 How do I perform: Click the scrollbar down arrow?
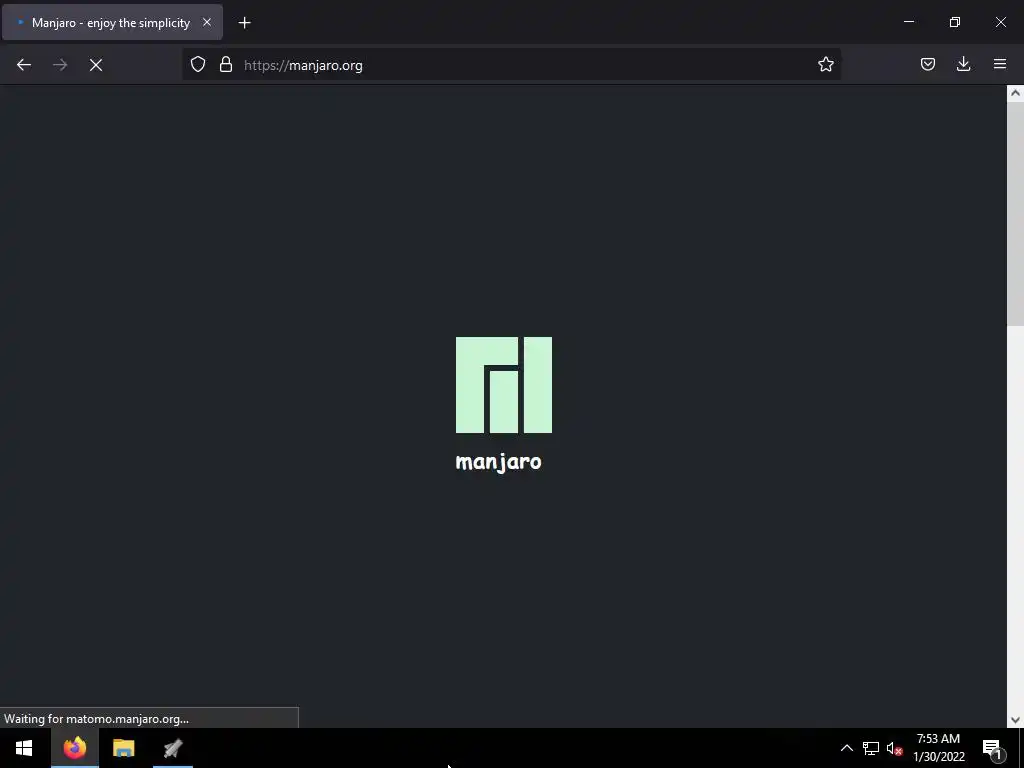pos(1015,720)
